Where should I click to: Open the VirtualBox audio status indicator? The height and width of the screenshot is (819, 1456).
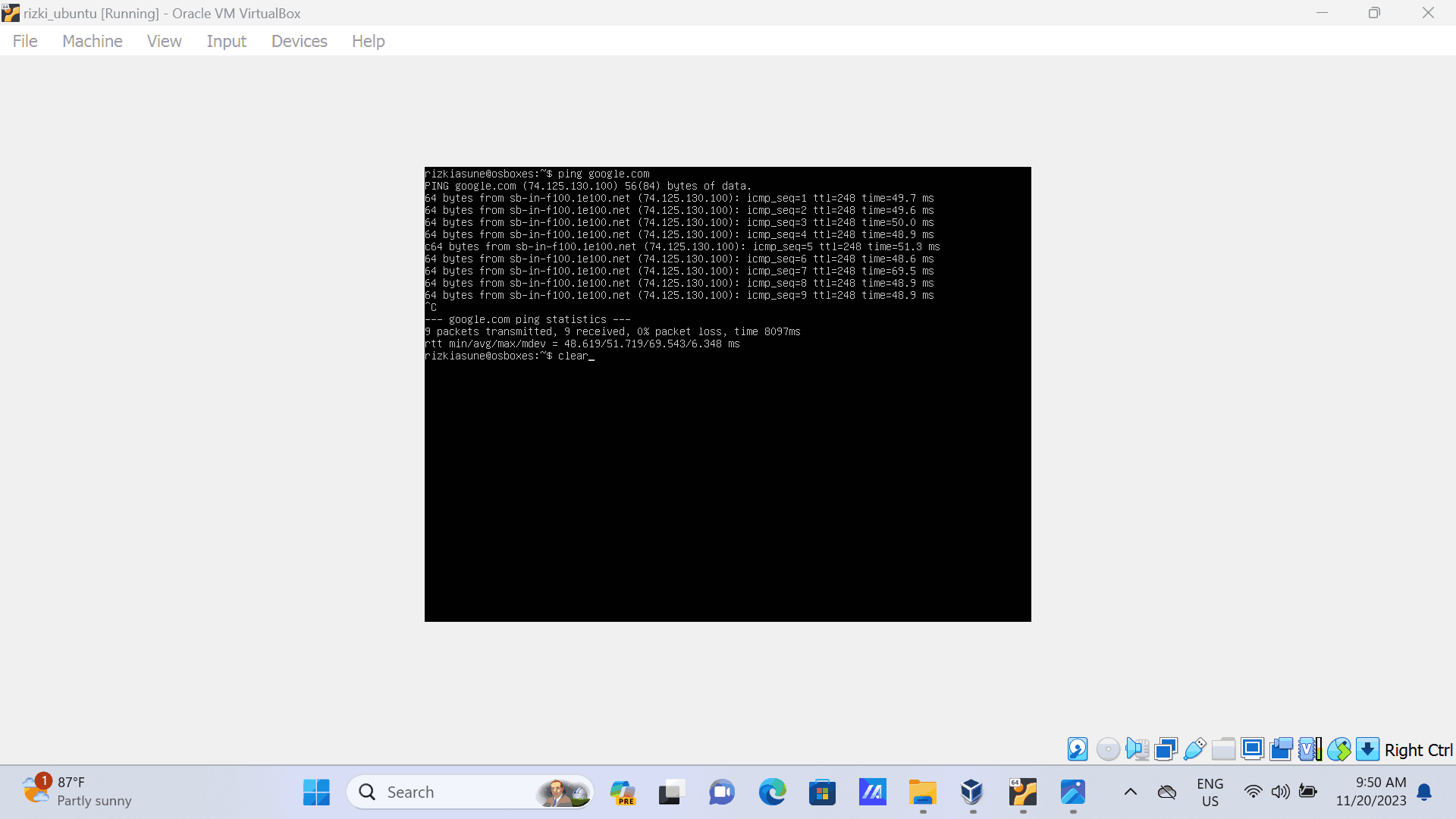(1137, 749)
